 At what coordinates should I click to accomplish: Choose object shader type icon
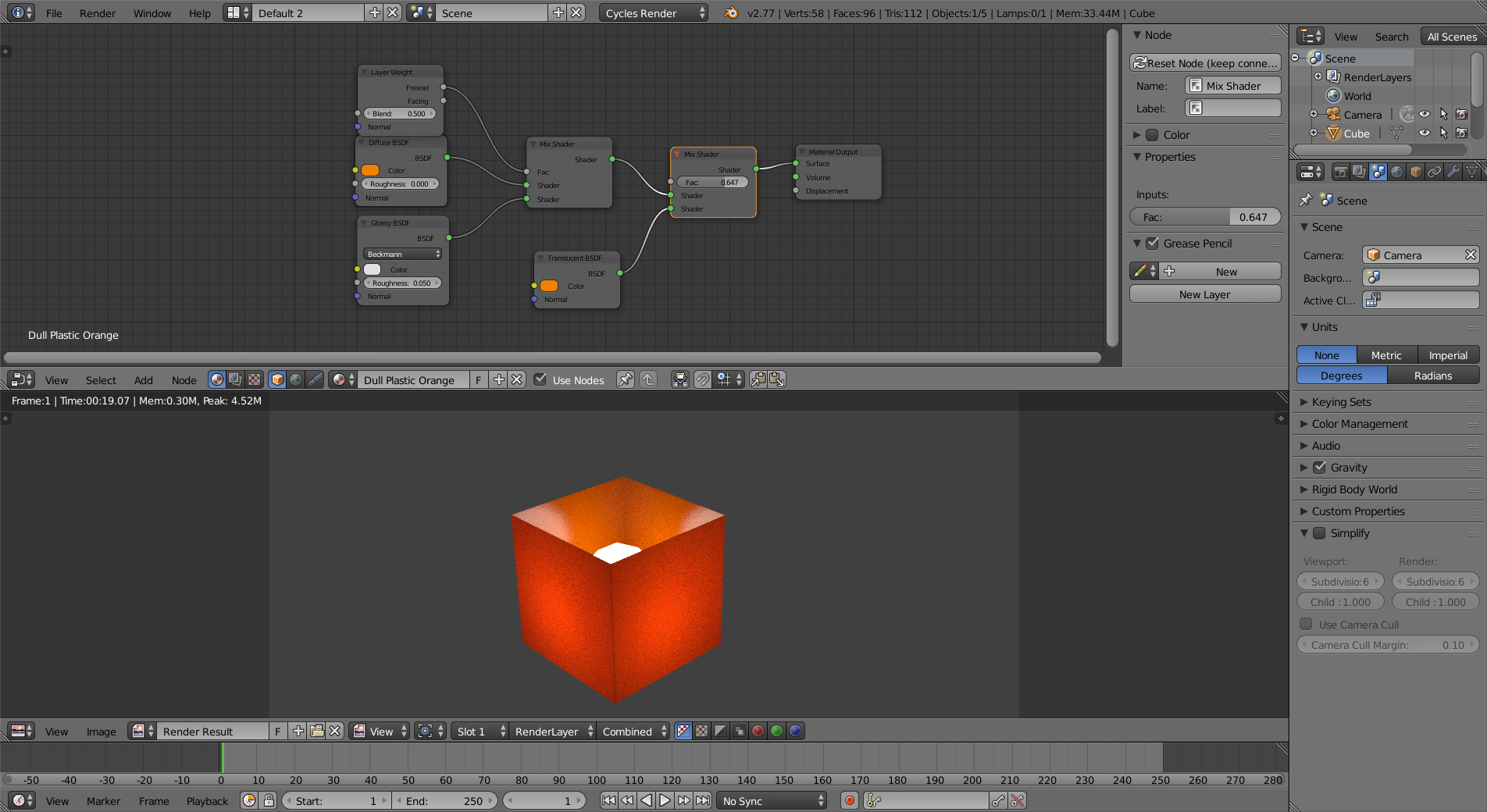pyautogui.click(x=277, y=379)
